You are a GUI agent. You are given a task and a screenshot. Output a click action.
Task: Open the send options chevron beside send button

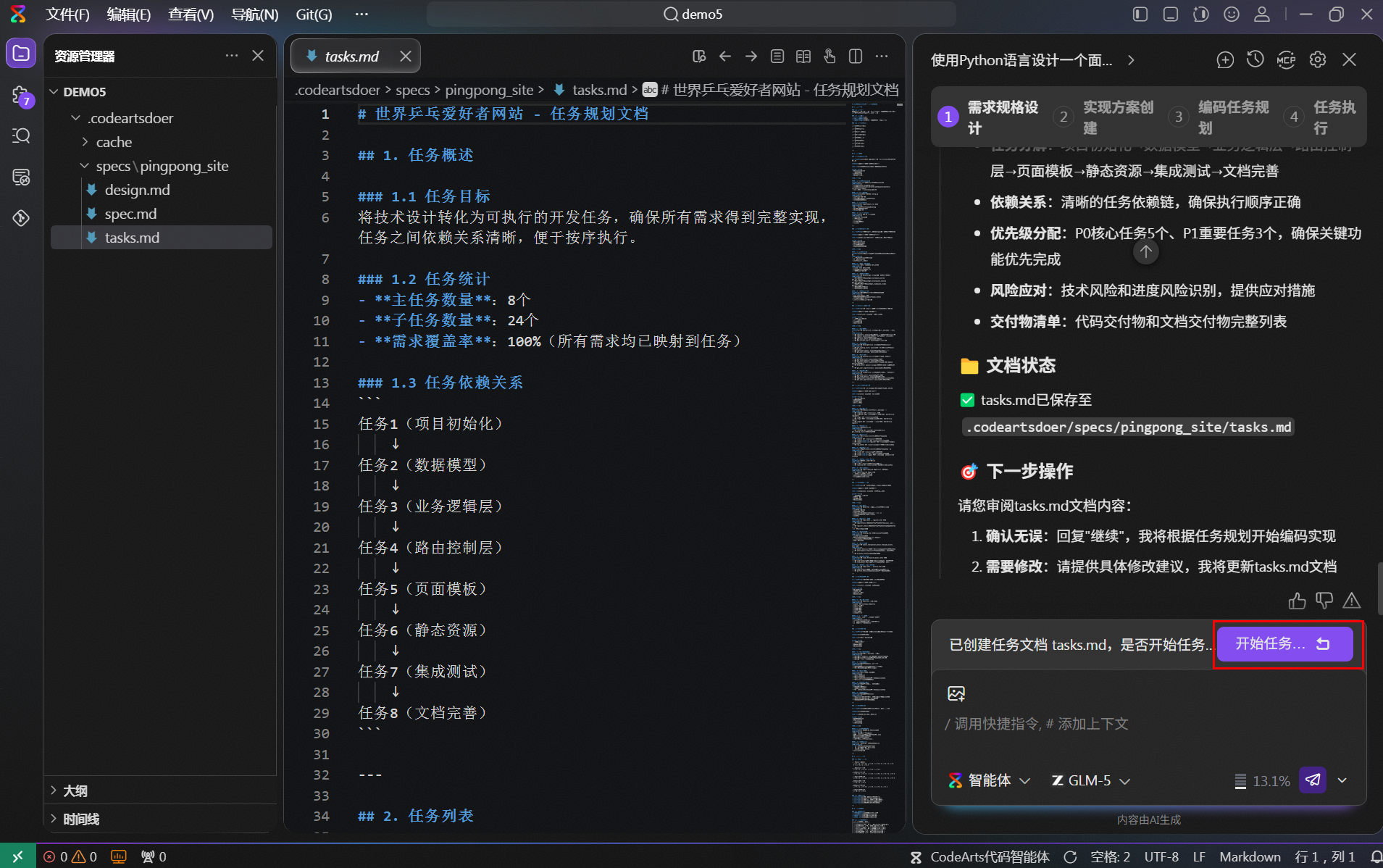(1342, 780)
